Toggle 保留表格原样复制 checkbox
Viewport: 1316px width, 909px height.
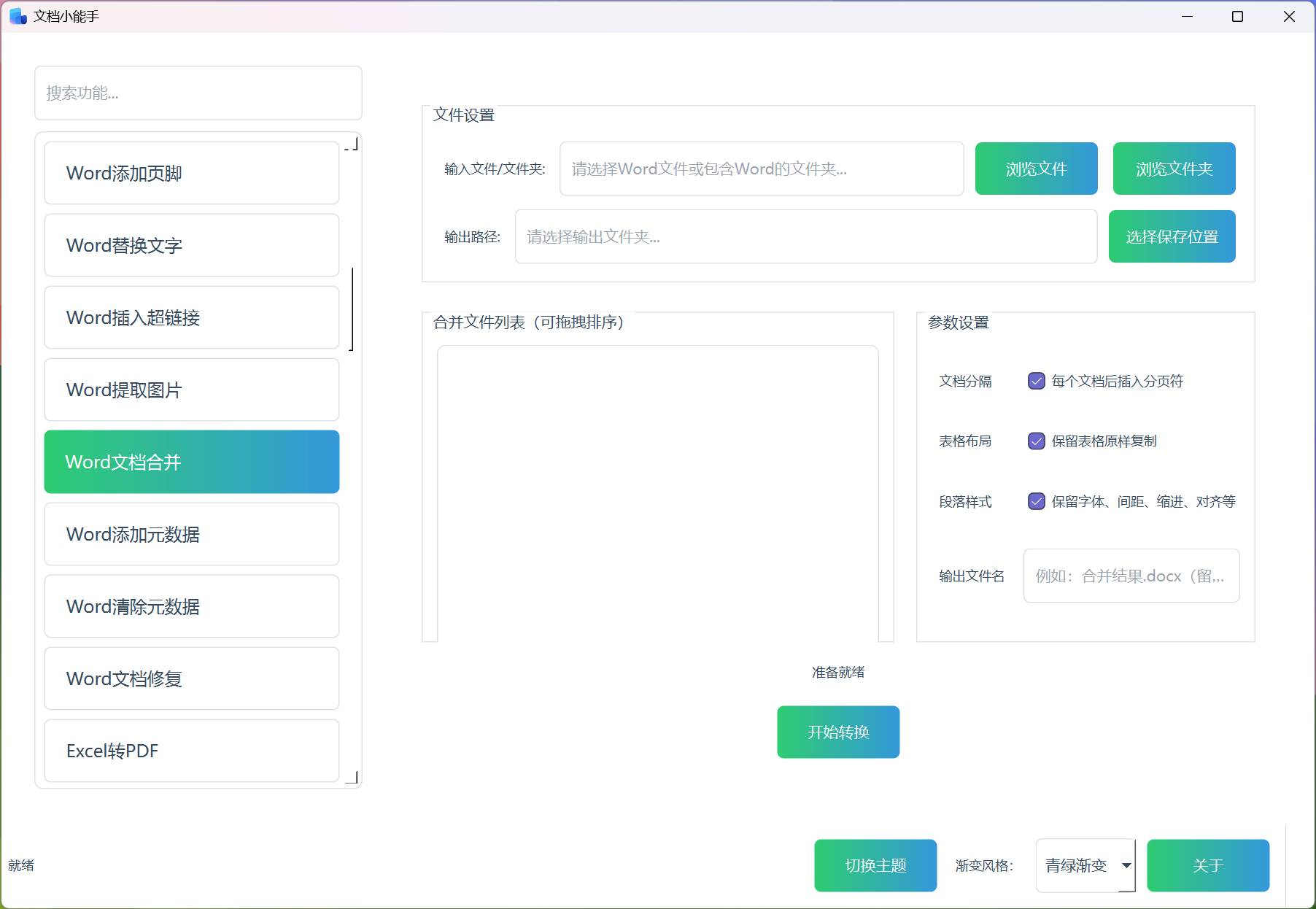point(1037,441)
